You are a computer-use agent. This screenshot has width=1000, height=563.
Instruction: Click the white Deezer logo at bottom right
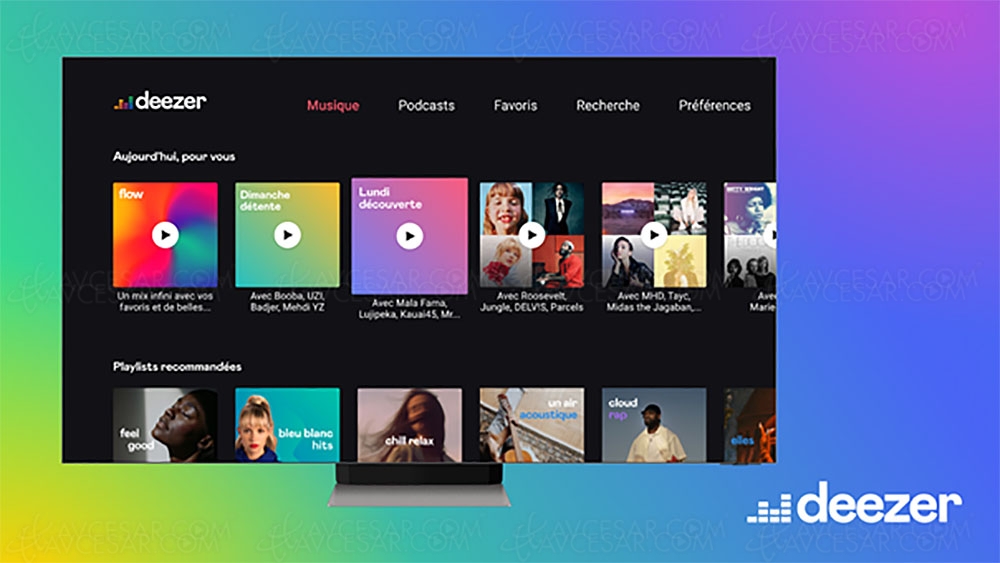[853, 507]
